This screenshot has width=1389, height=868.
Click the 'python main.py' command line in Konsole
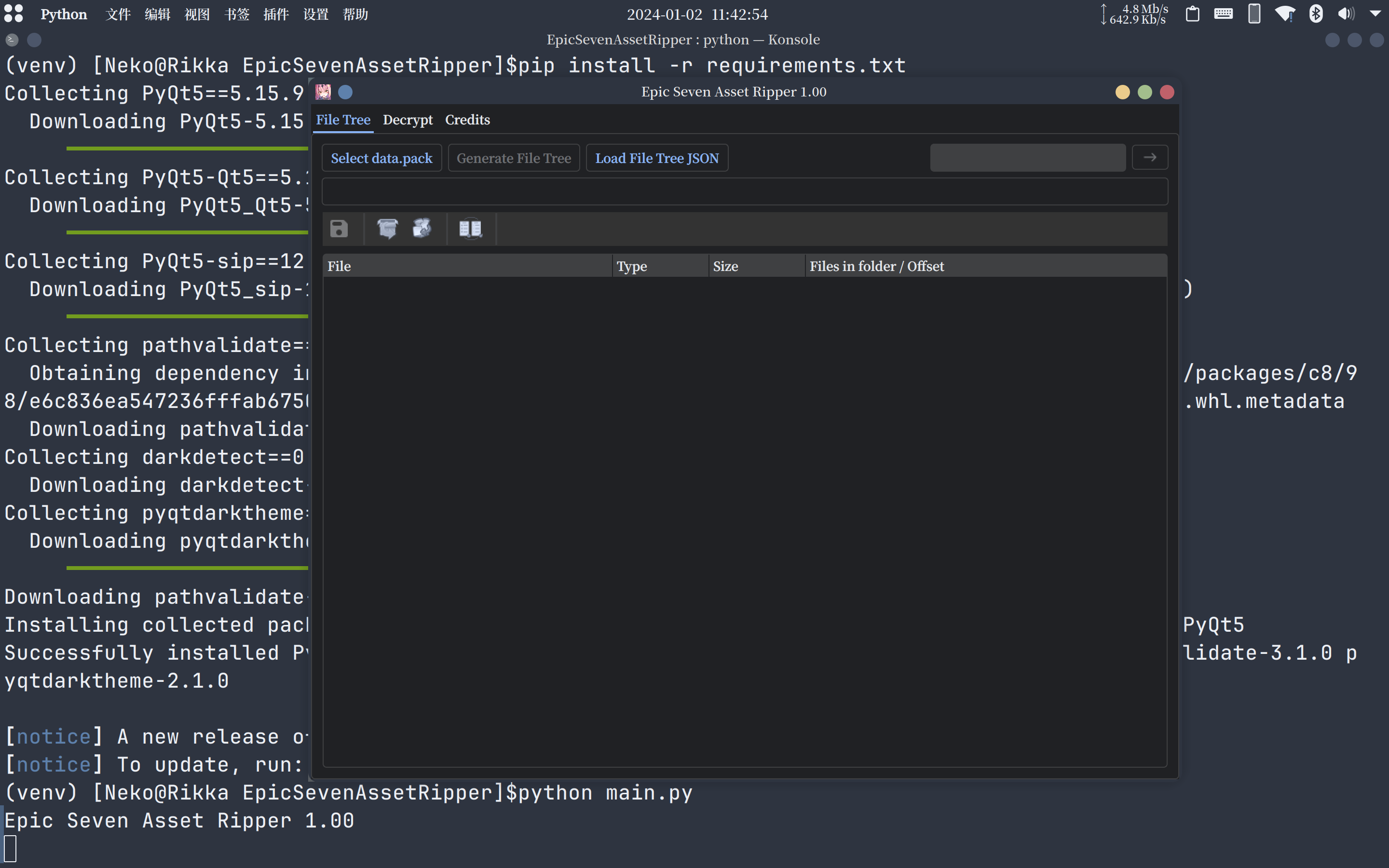[x=605, y=792]
